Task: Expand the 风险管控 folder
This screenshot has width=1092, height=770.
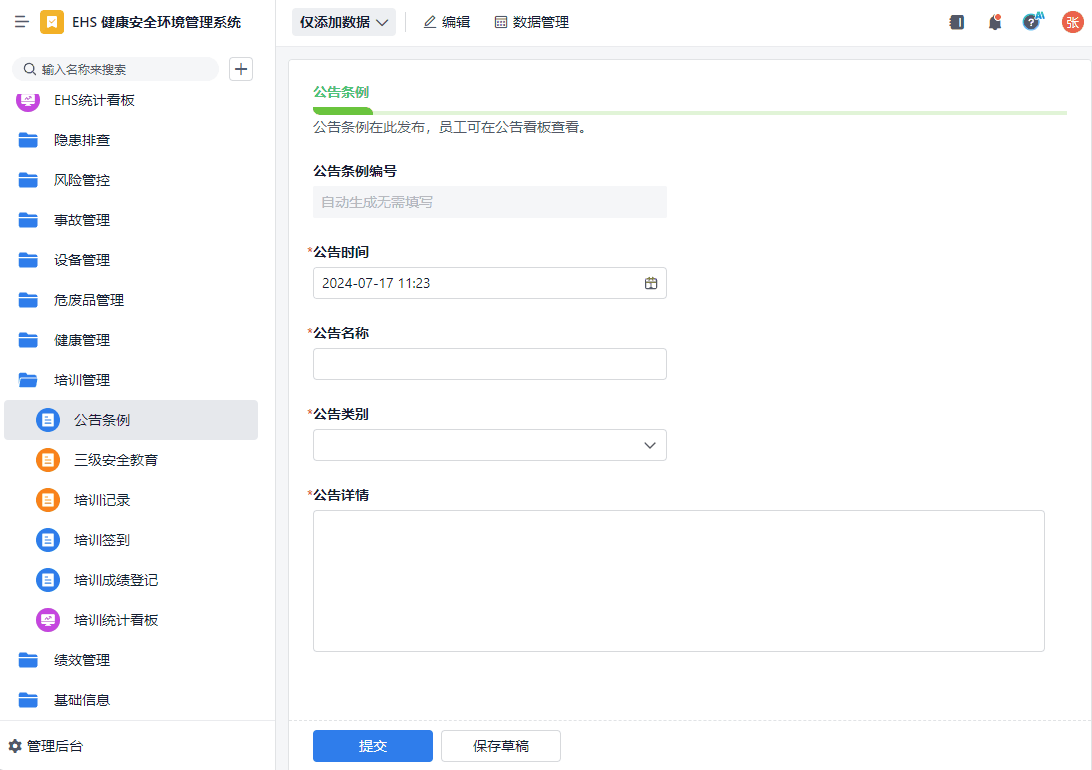Action: point(131,180)
